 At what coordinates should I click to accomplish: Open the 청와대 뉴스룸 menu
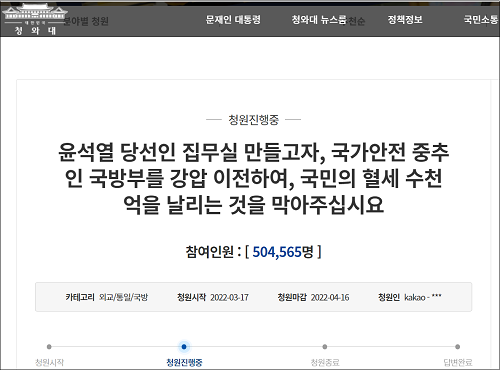[x=319, y=20]
